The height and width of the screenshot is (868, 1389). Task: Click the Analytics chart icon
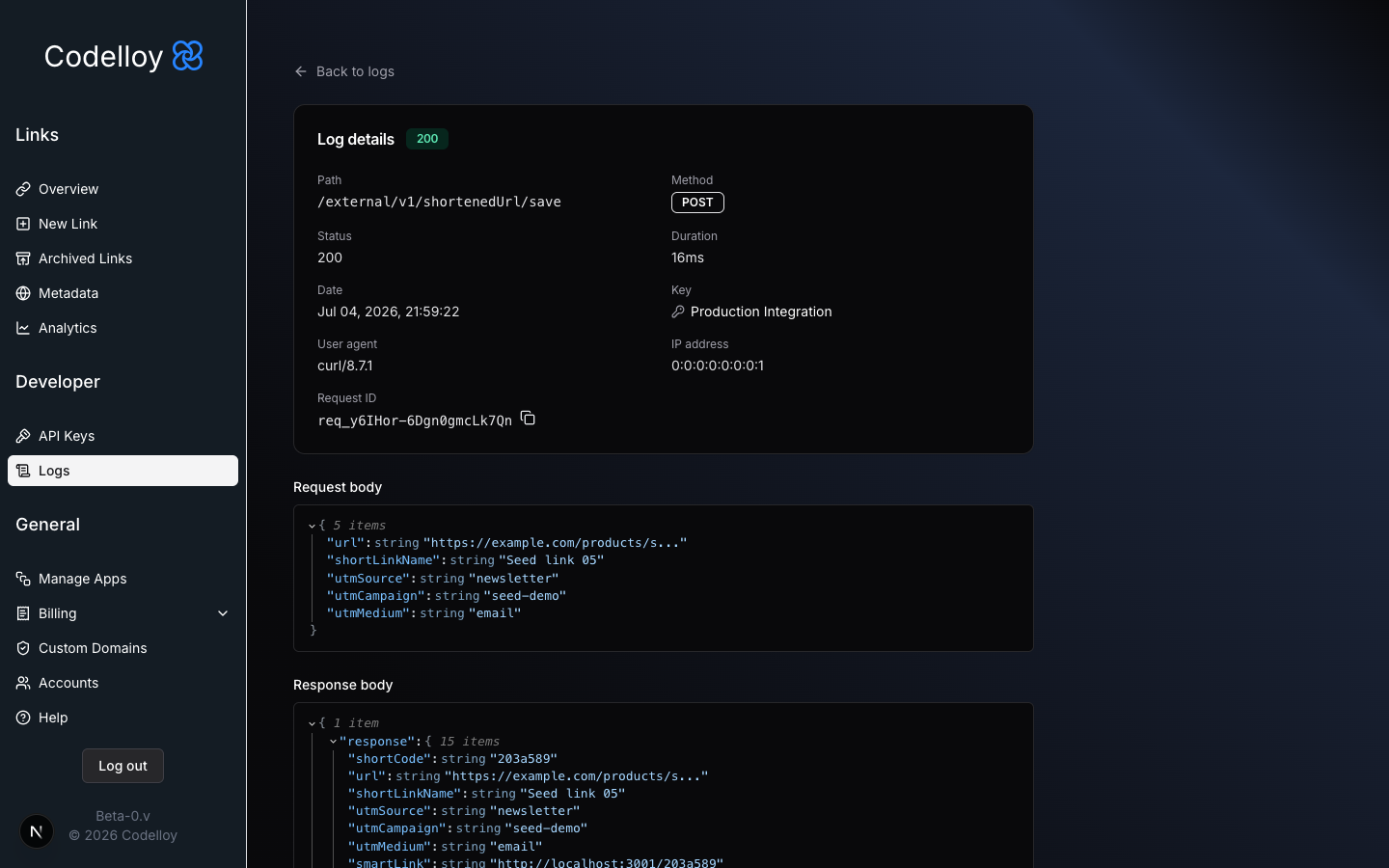click(x=23, y=328)
